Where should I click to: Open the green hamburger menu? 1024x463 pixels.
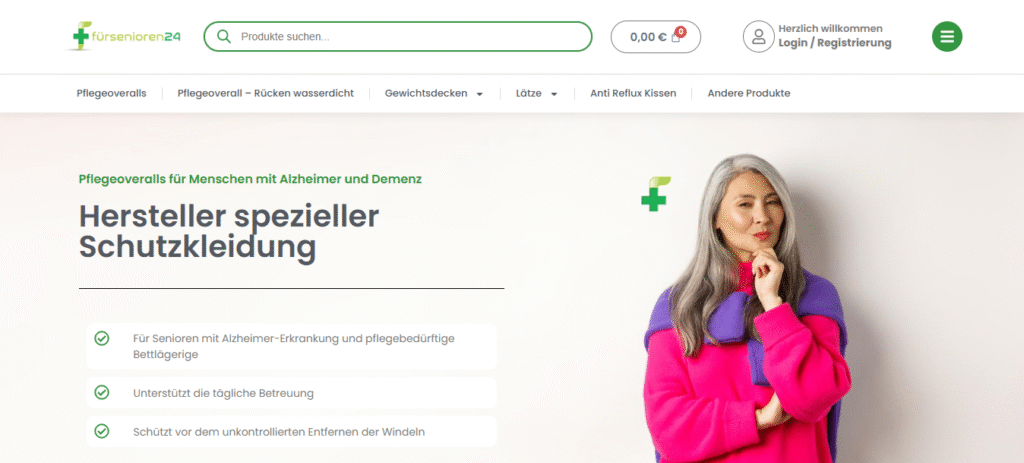click(x=946, y=37)
